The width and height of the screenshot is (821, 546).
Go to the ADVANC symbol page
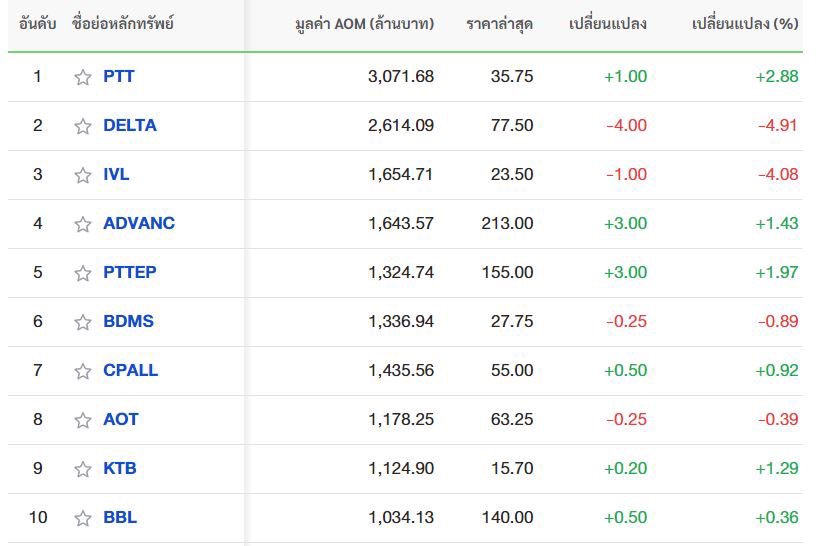(139, 224)
